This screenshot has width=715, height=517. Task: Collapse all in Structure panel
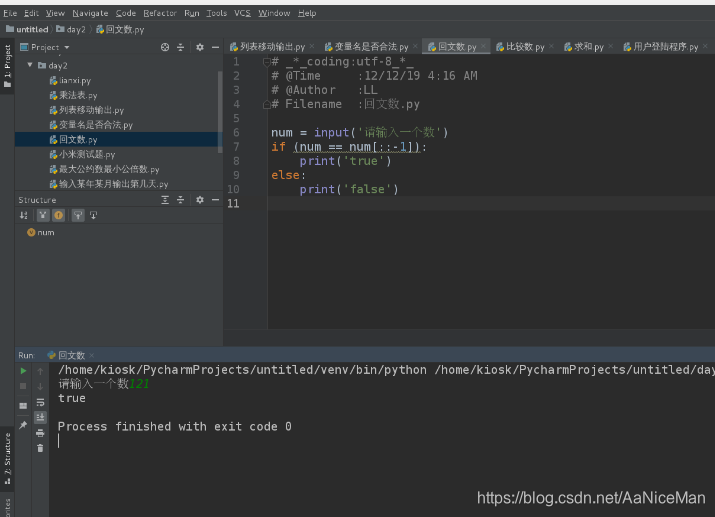click(181, 200)
